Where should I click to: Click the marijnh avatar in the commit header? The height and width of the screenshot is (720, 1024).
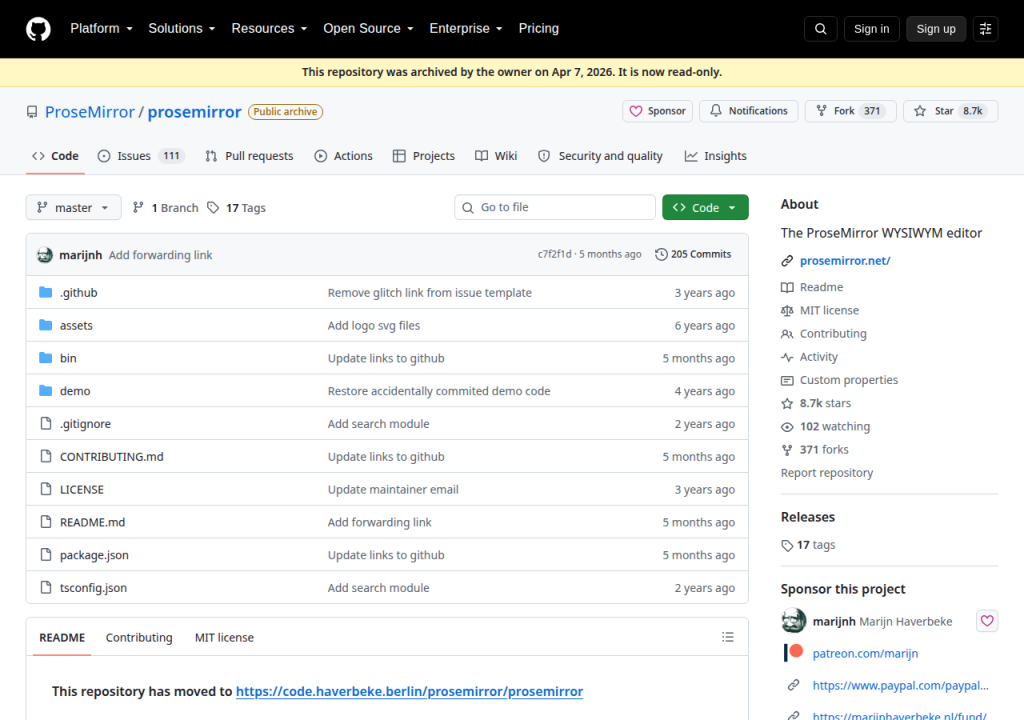pos(45,255)
